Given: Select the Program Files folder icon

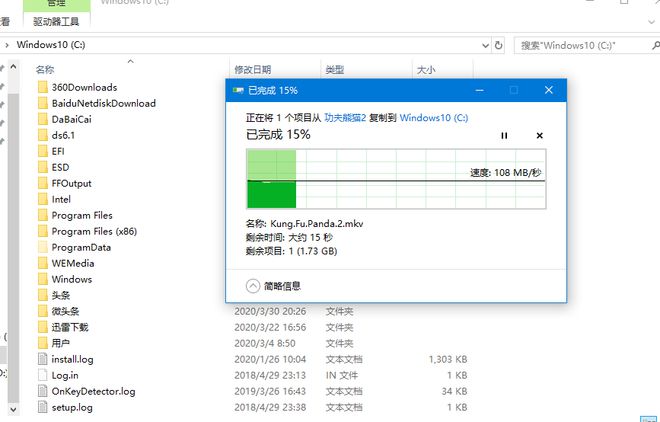Looking at the screenshot, I should pos(43,215).
